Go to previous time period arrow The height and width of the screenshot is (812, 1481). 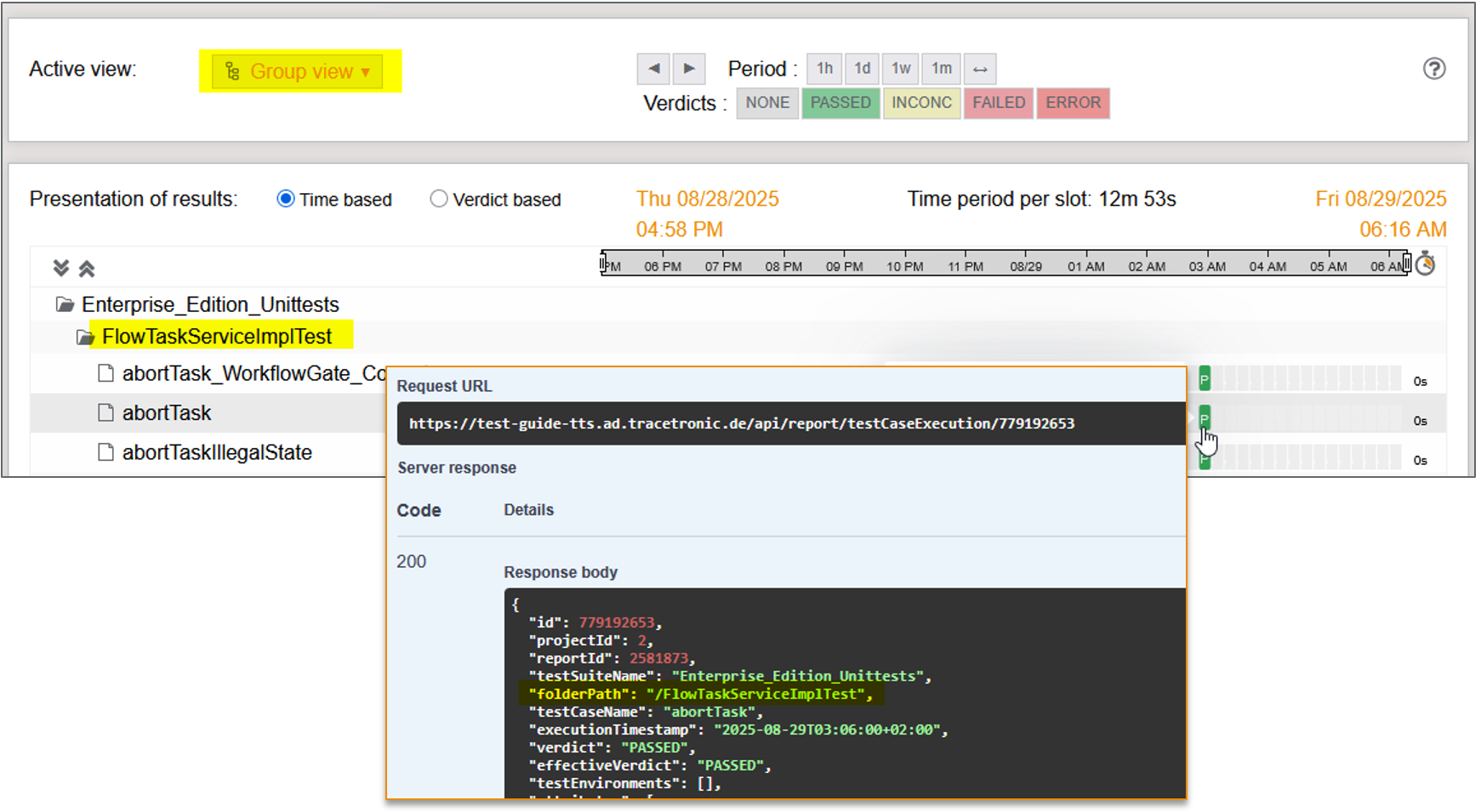pos(653,69)
